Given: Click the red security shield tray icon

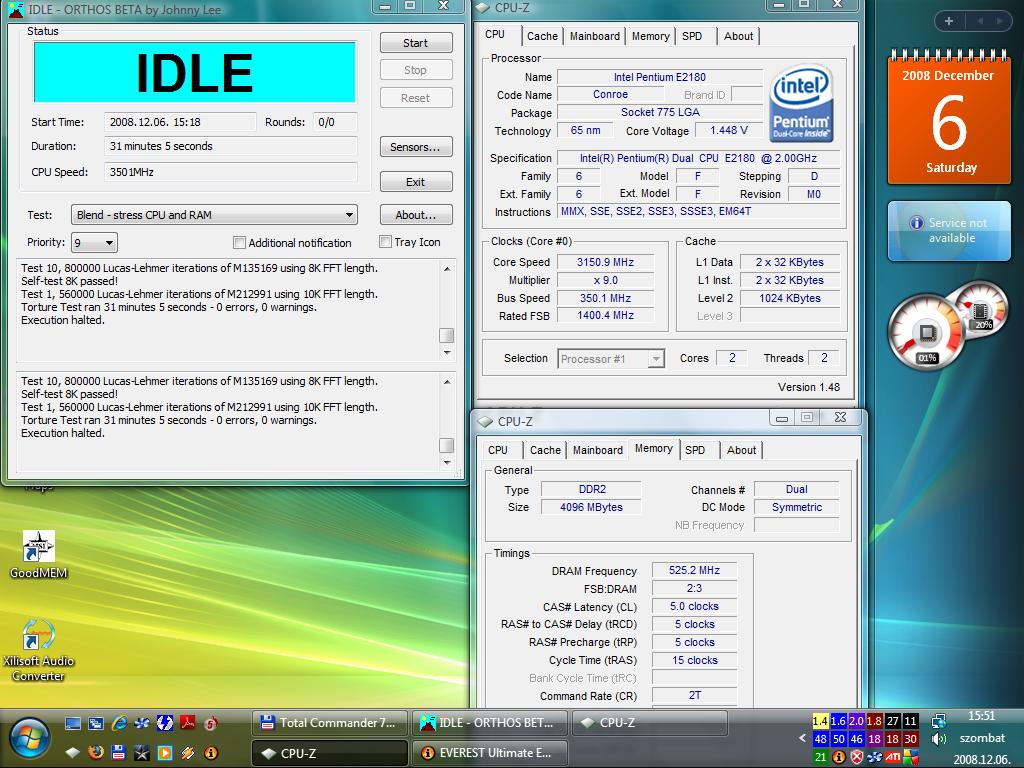Looking at the screenshot, I should [857, 757].
